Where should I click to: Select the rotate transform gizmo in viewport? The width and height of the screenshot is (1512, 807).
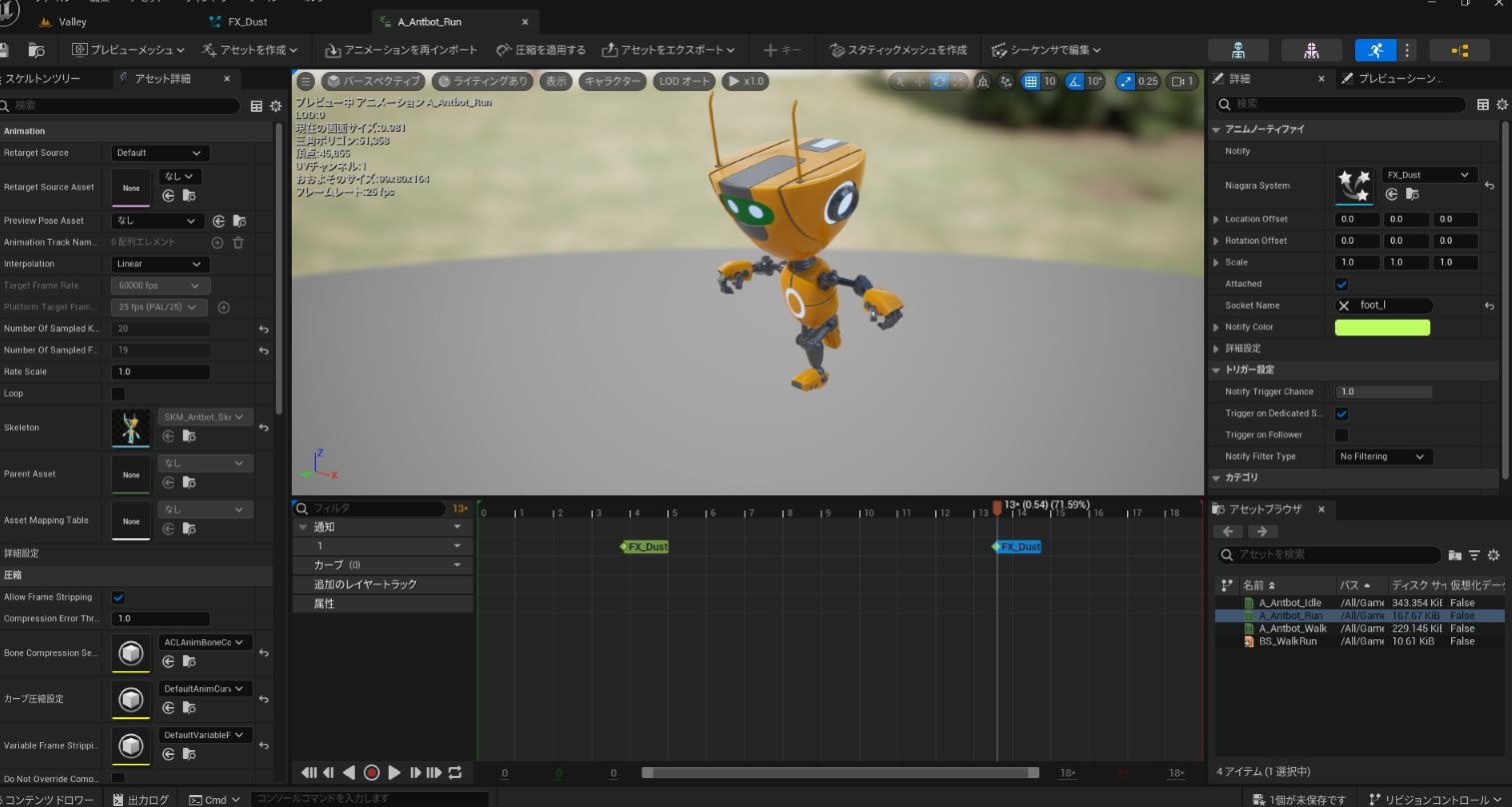(939, 82)
